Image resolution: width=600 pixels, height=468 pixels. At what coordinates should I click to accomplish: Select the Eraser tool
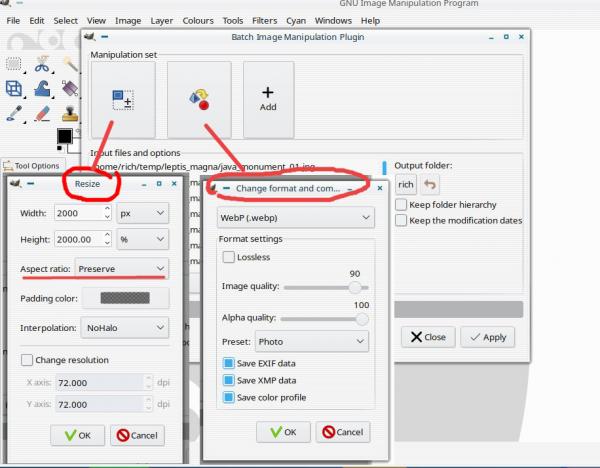click(42, 114)
